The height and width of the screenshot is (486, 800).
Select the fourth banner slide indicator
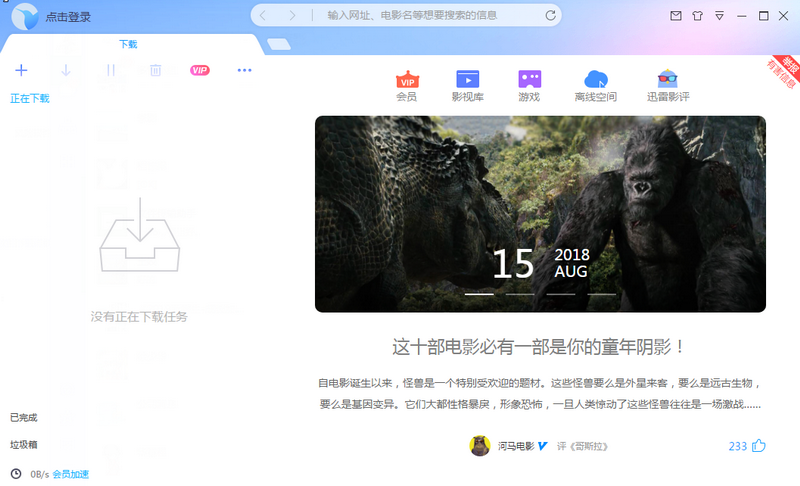click(x=602, y=294)
